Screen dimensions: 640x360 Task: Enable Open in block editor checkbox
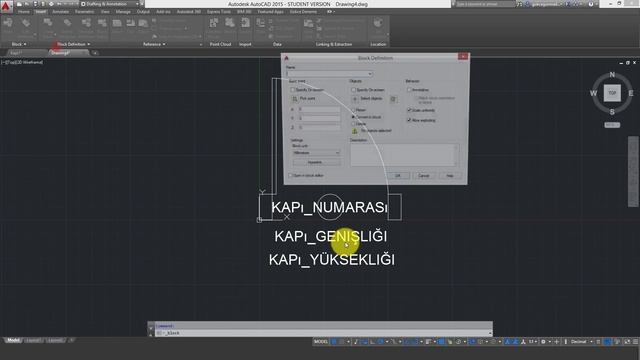click(291, 176)
